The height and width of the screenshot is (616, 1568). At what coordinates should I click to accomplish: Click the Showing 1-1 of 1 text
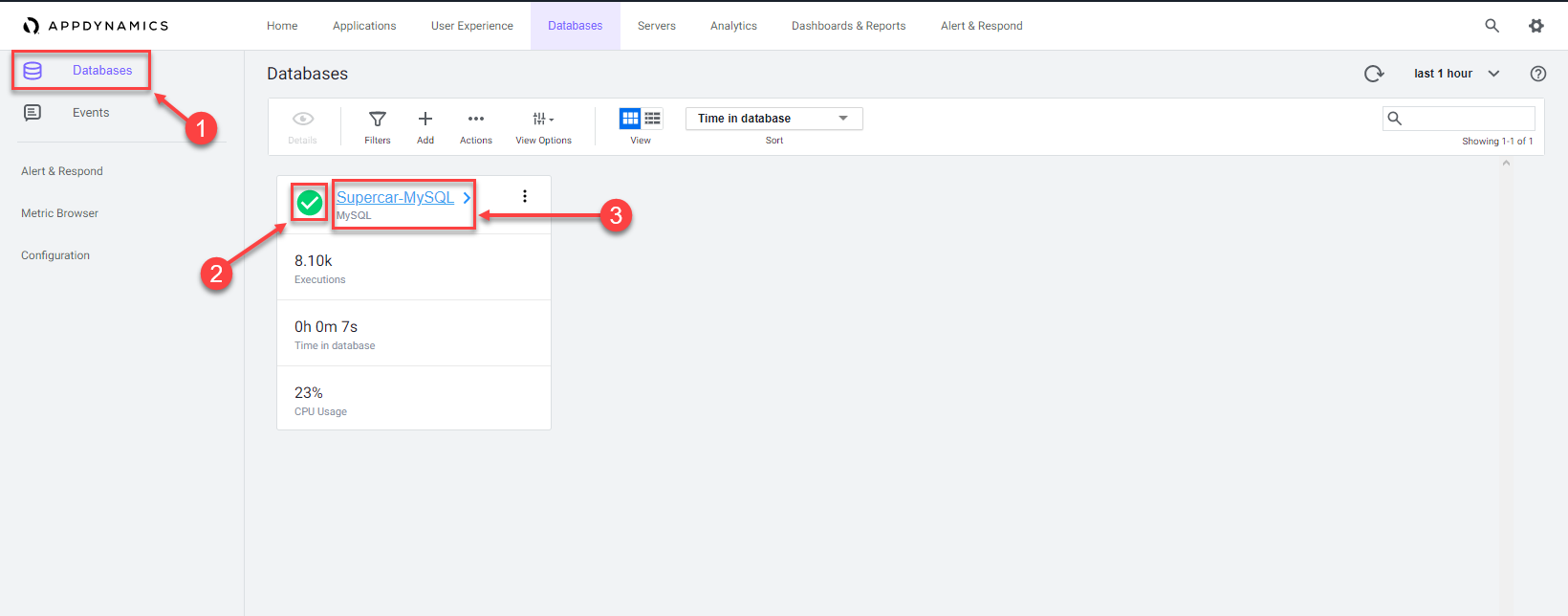tap(1497, 141)
